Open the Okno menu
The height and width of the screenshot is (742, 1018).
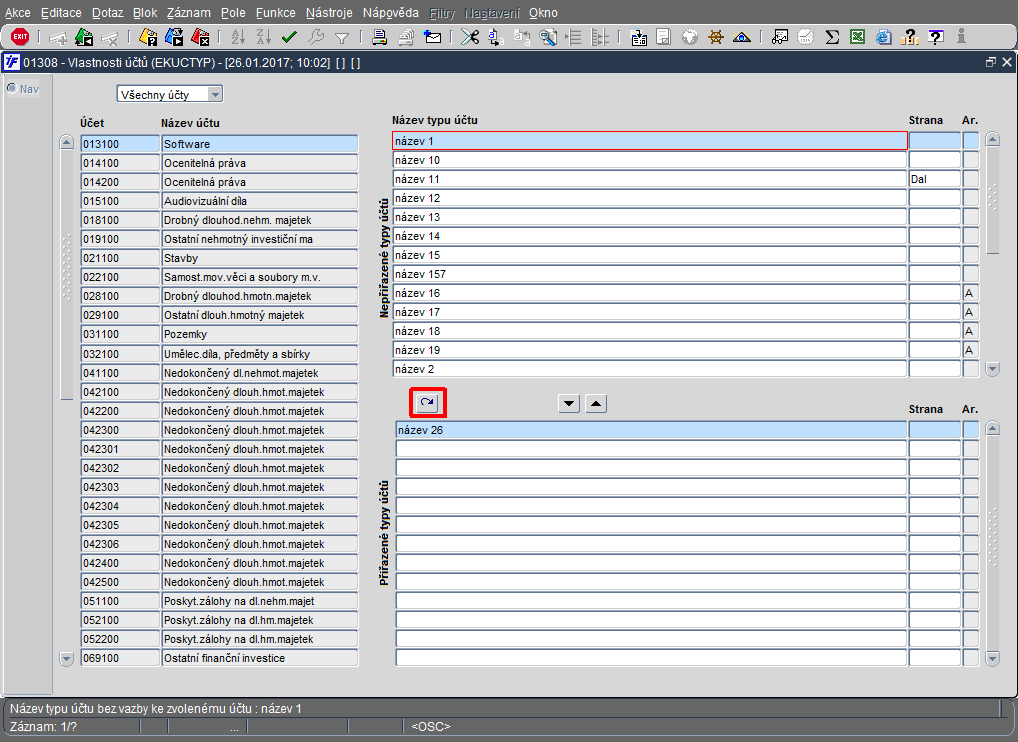[543, 13]
